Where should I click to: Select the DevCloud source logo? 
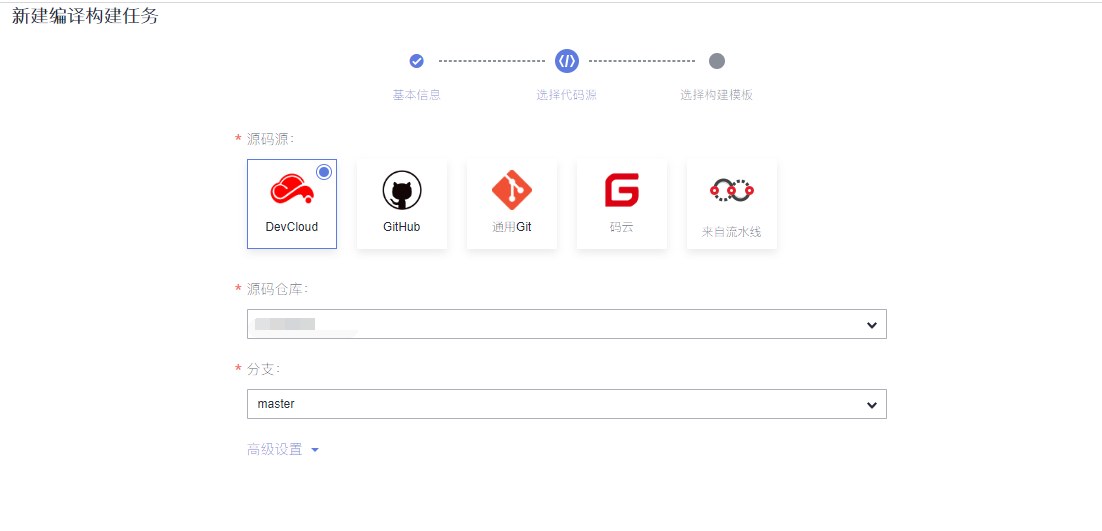point(292,189)
